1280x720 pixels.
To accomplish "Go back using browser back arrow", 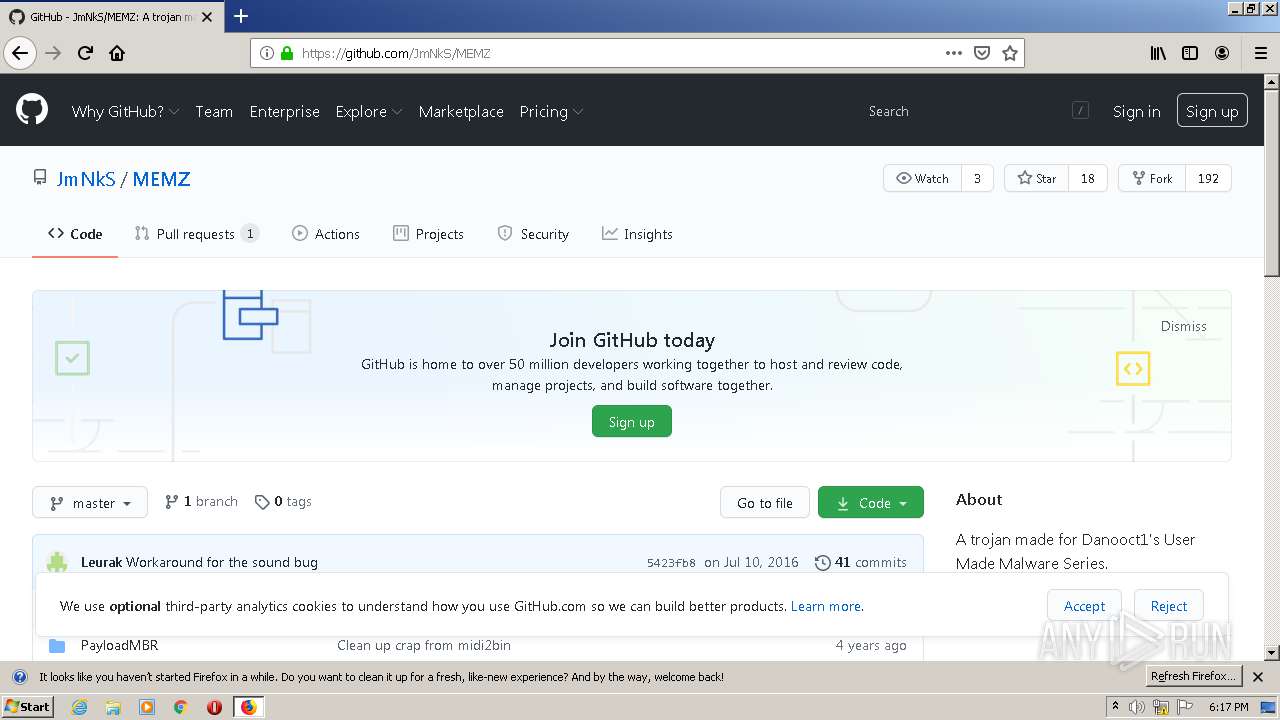I will (x=20, y=53).
